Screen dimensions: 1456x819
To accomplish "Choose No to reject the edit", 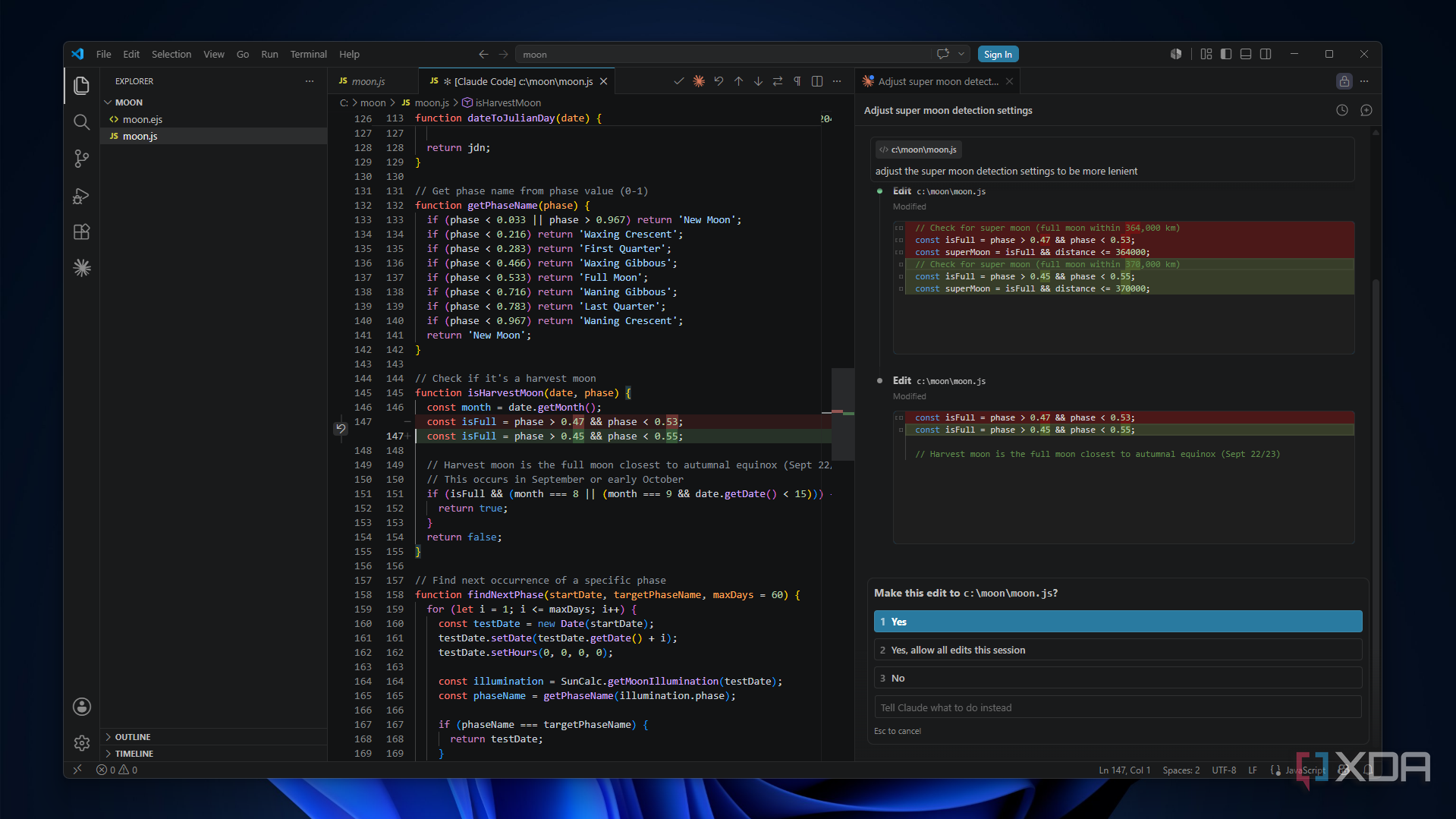I will point(1118,678).
